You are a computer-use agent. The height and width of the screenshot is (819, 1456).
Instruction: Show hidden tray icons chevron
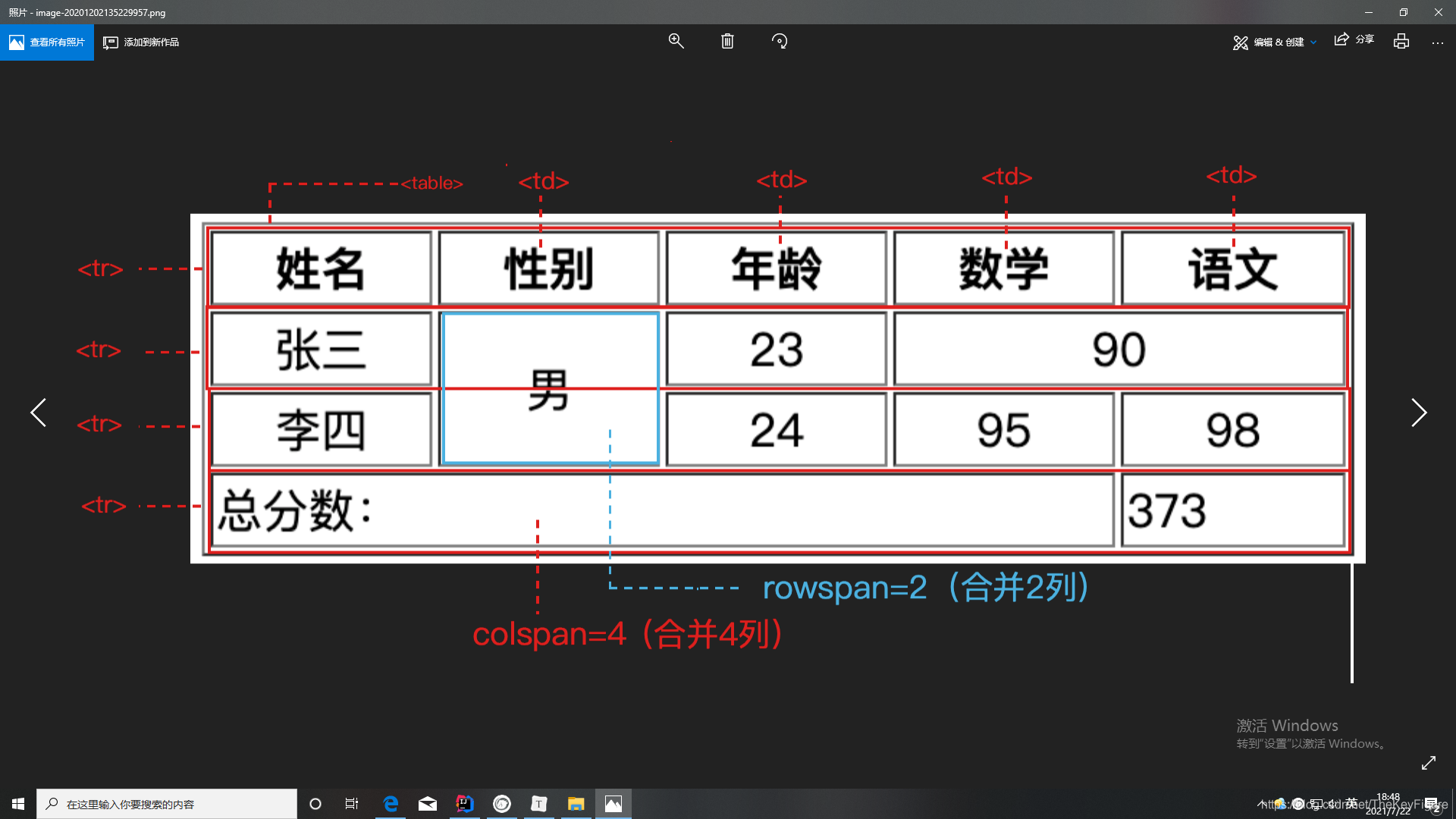coord(1261,804)
